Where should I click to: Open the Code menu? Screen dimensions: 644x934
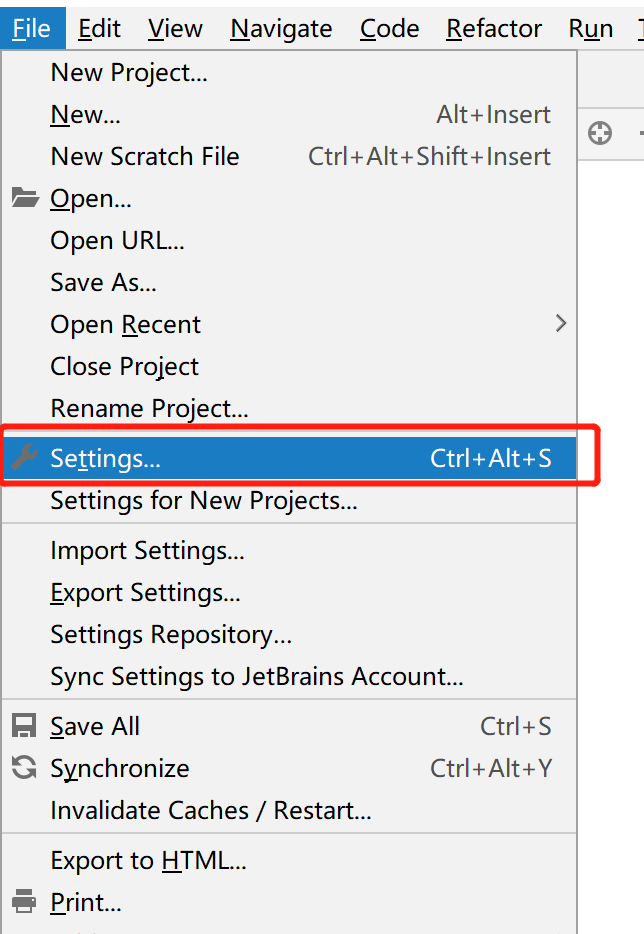point(390,28)
